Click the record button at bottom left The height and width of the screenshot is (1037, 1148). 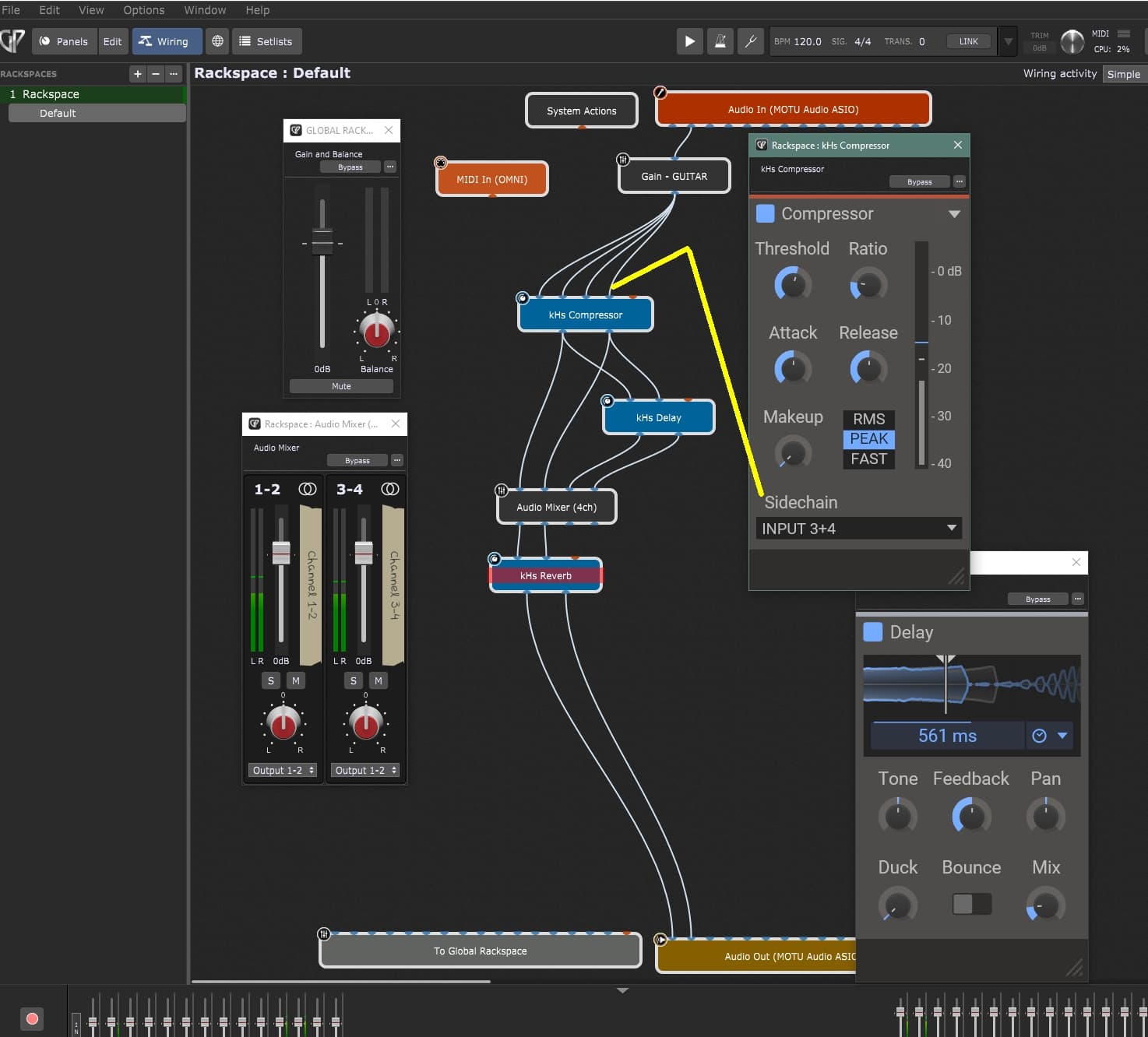coord(32,1018)
